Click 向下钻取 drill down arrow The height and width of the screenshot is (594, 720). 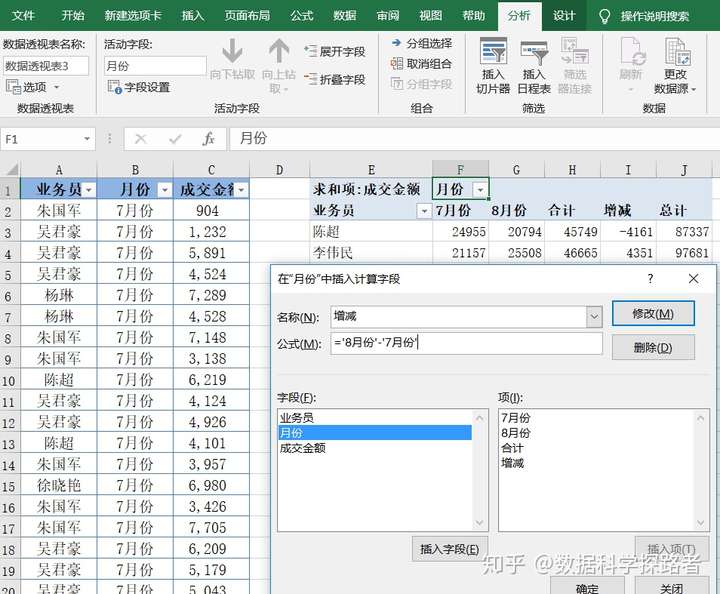[x=232, y=59]
